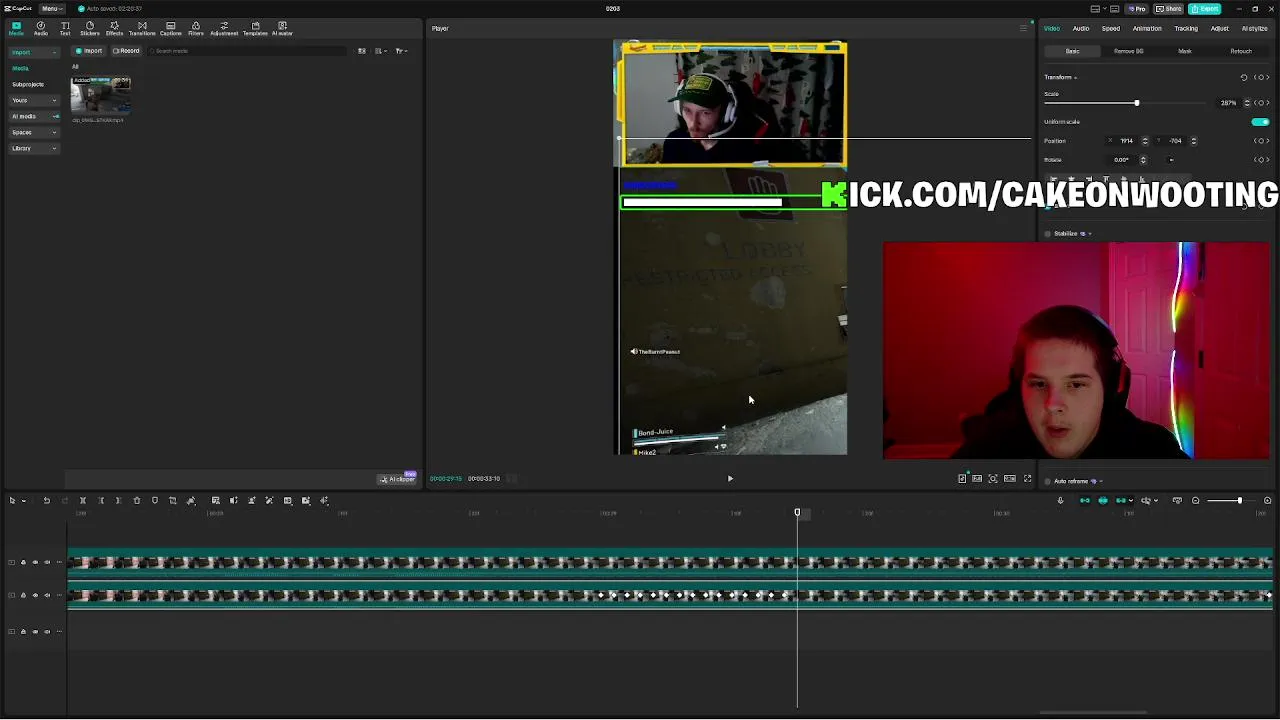Click the split clip tool
Screen dimensions: 1280x720
point(83,500)
